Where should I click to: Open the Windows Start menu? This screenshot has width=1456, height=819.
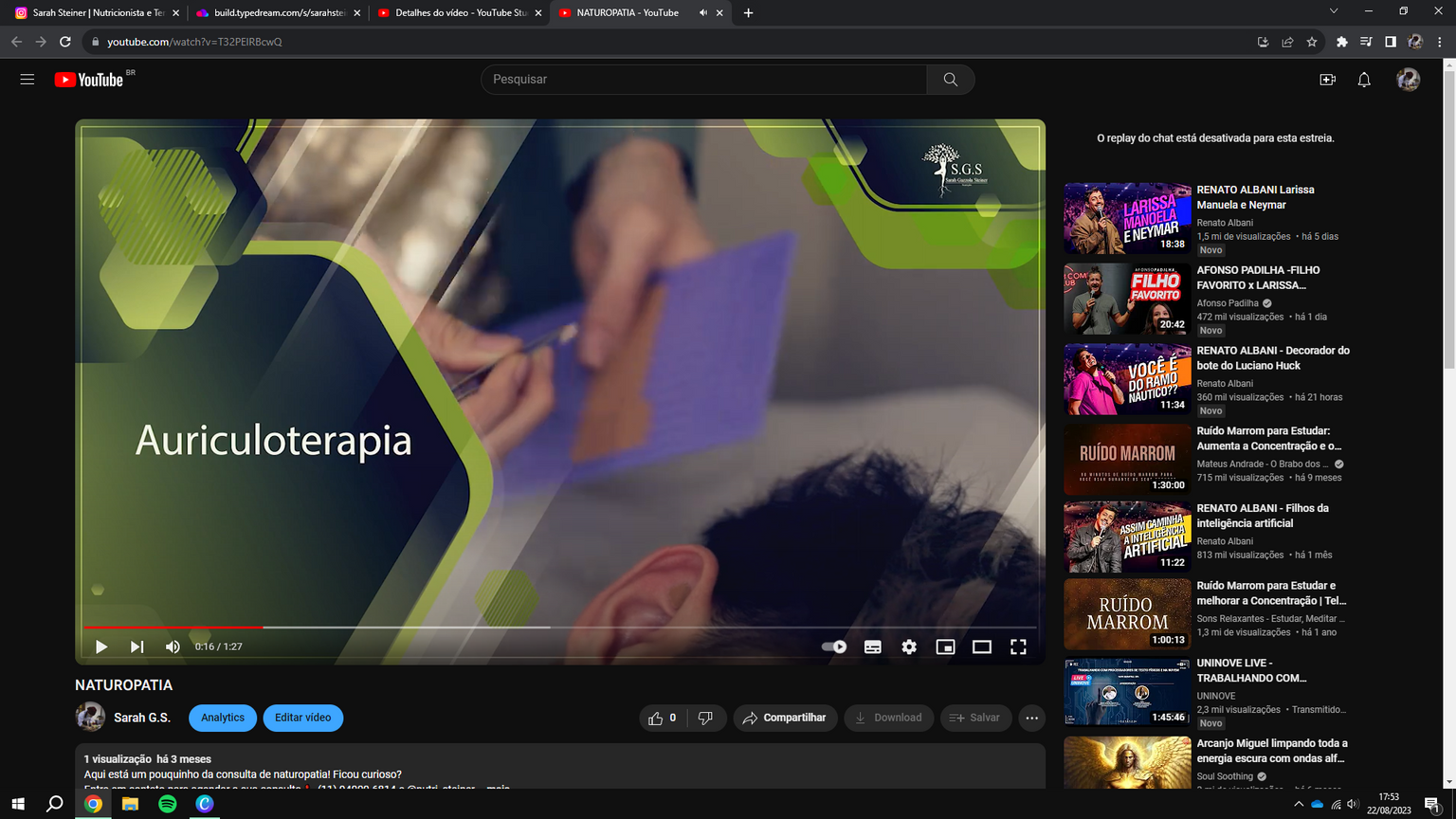click(x=17, y=804)
